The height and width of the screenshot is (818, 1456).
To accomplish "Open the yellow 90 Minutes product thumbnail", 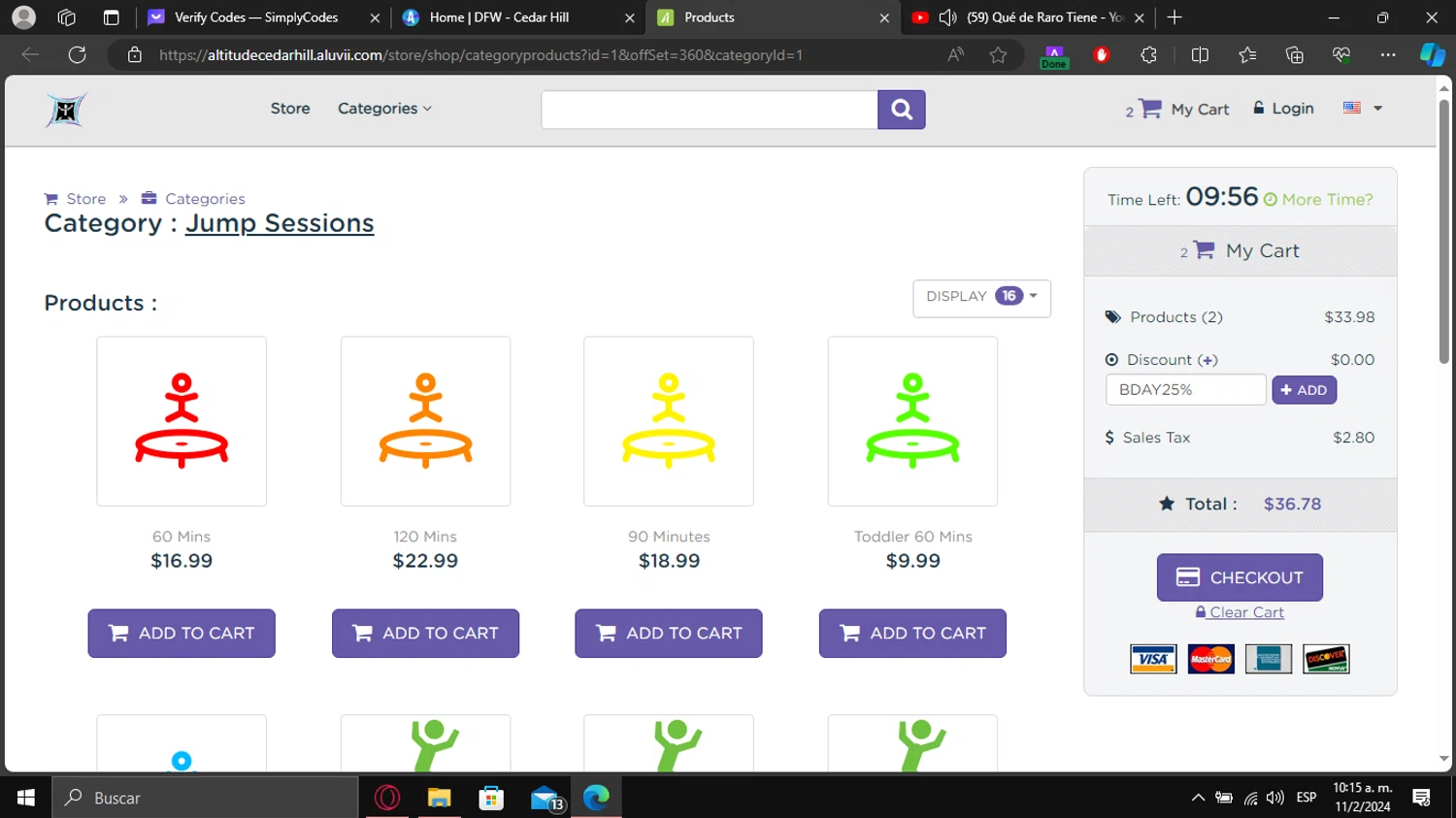I will (x=669, y=421).
